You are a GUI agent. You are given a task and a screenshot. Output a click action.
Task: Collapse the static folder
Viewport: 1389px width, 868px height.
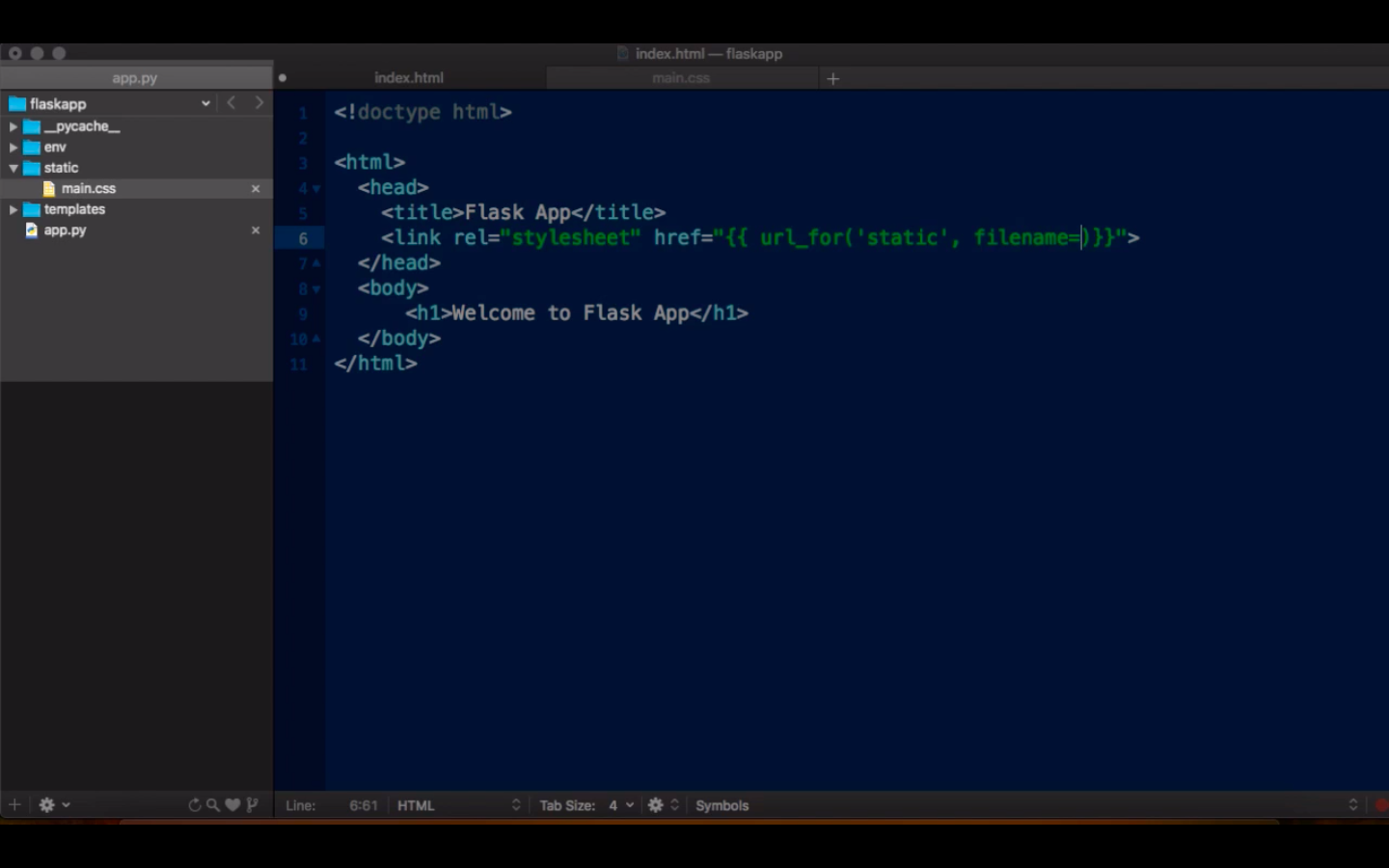14,168
